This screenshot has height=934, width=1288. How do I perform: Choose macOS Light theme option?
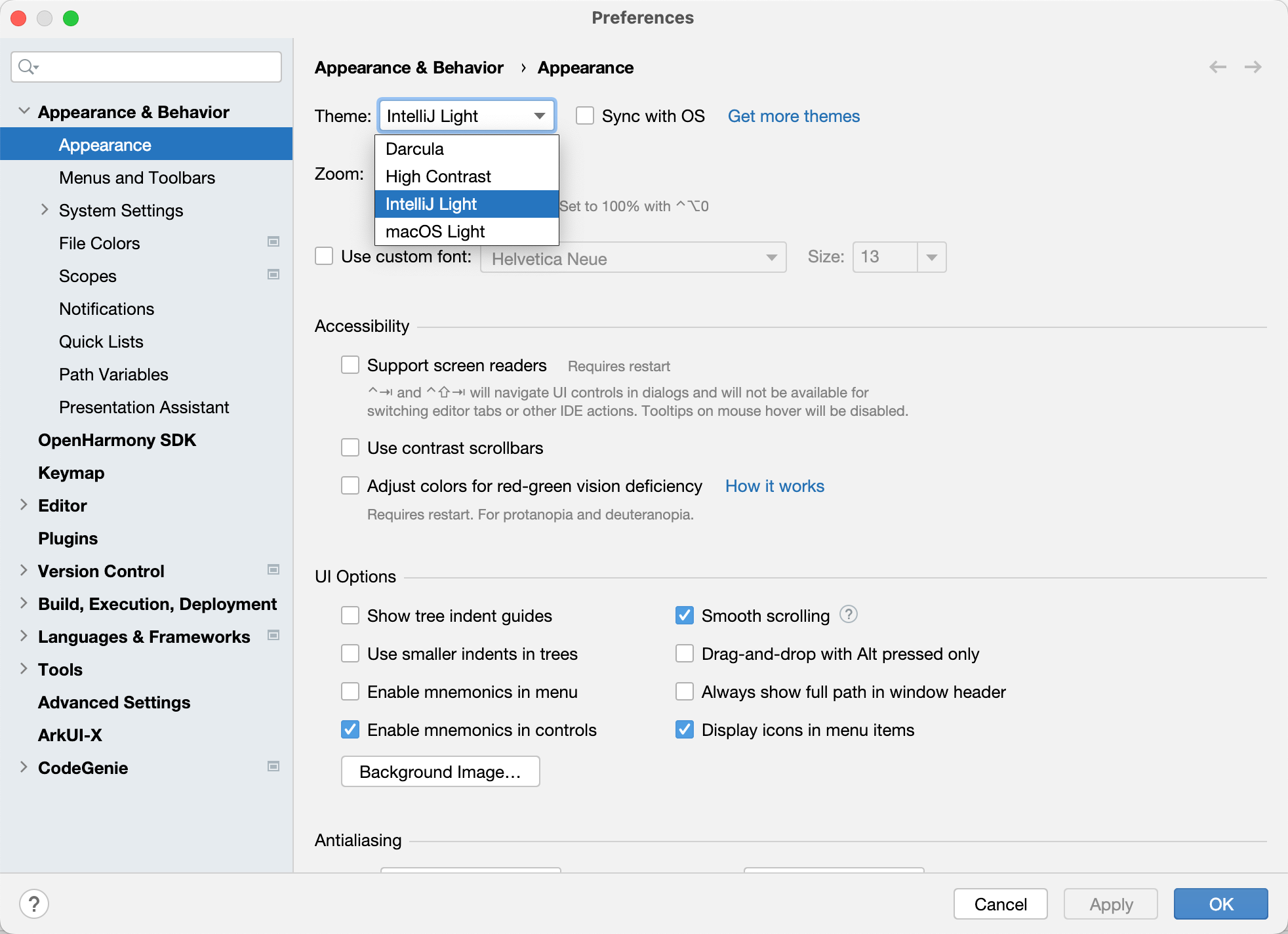[467, 232]
